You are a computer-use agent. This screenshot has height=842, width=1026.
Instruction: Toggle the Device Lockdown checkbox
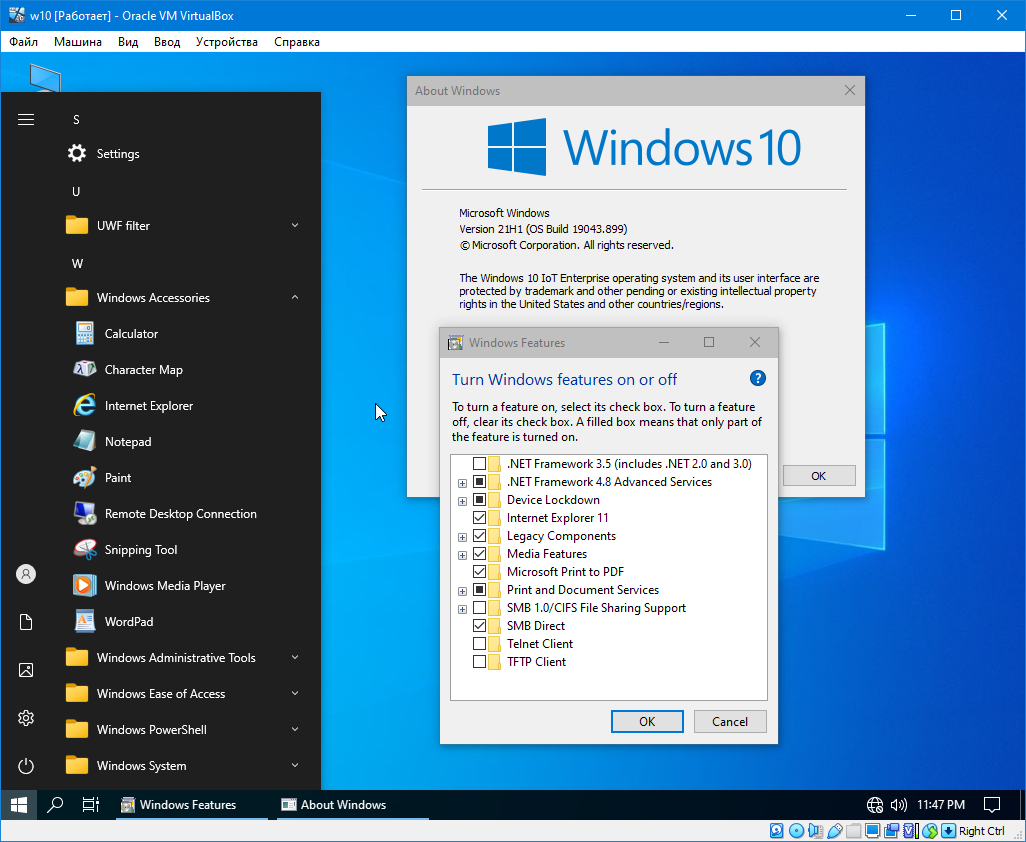(x=480, y=500)
